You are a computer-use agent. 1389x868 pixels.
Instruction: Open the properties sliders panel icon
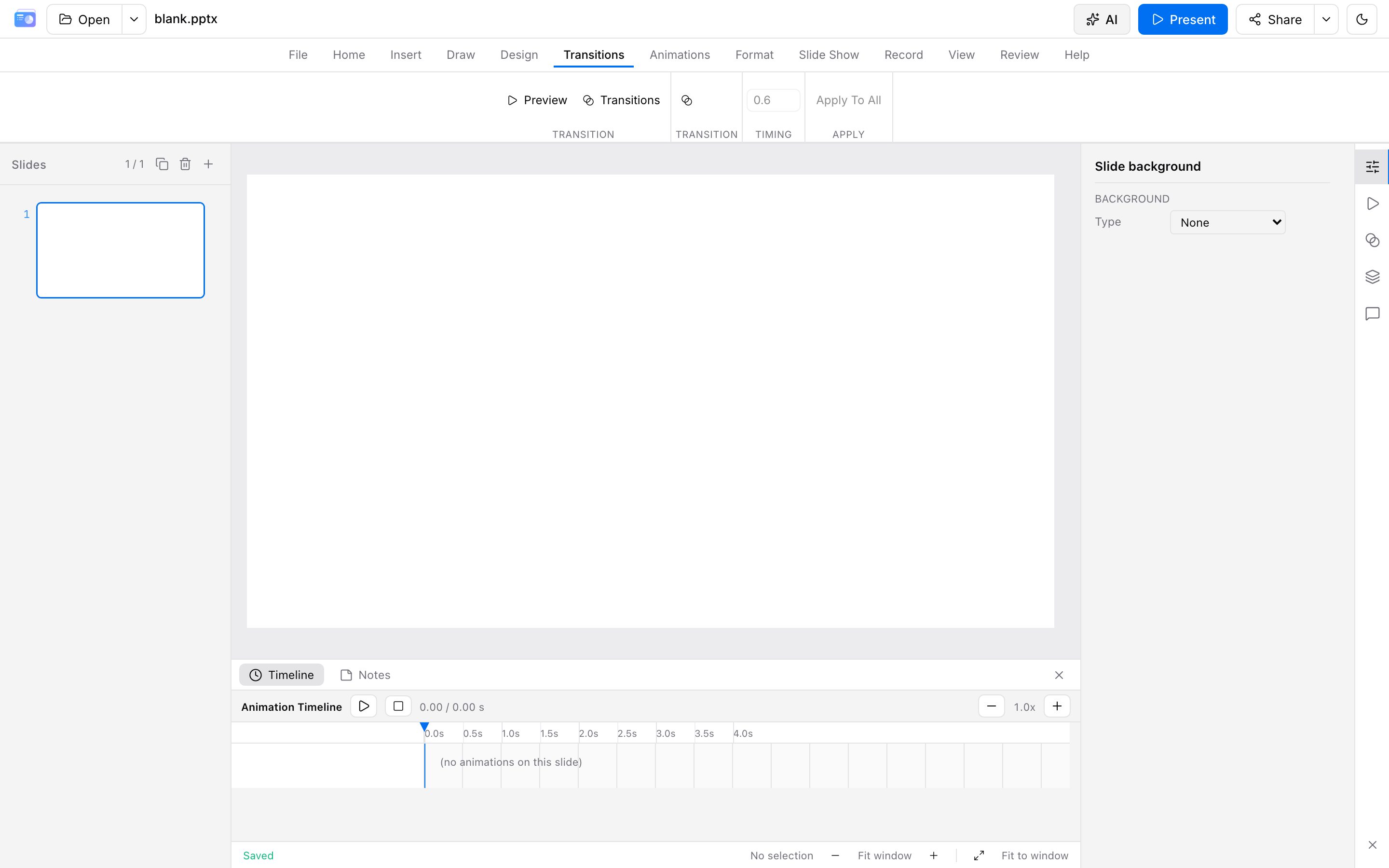click(1372, 166)
